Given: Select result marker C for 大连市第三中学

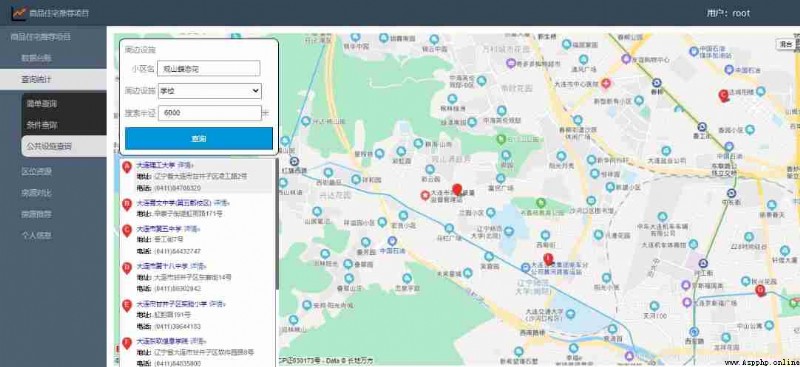Looking at the screenshot, I should click(127, 231).
